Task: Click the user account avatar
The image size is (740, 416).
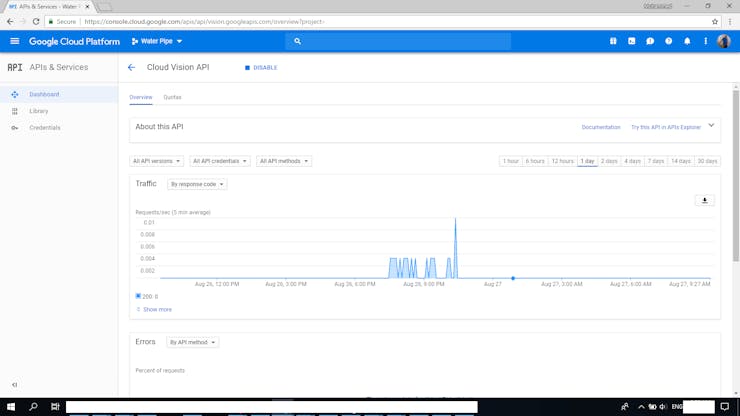Action: click(723, 41)
